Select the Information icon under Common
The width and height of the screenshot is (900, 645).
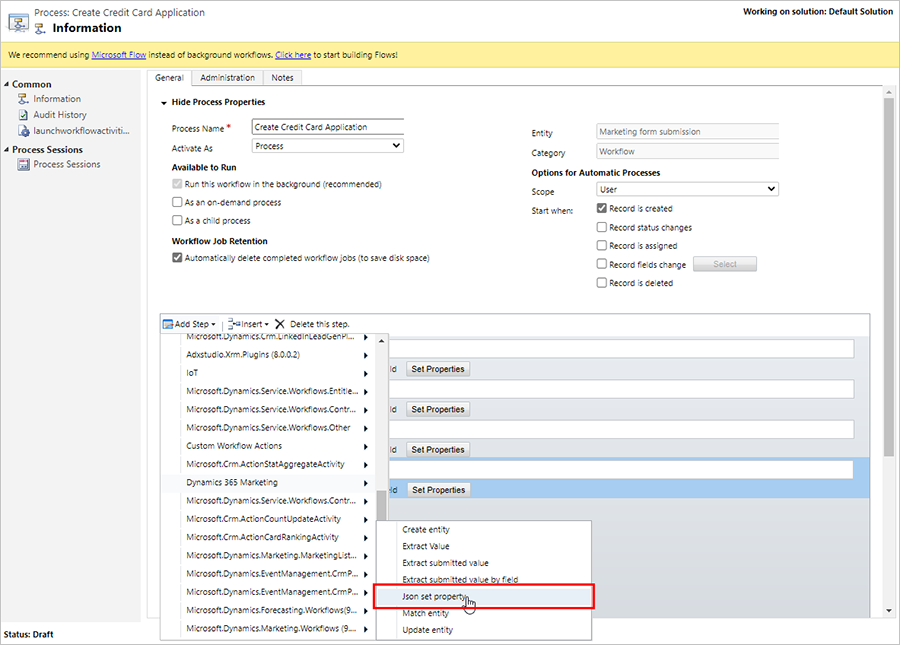click(22, 98)
